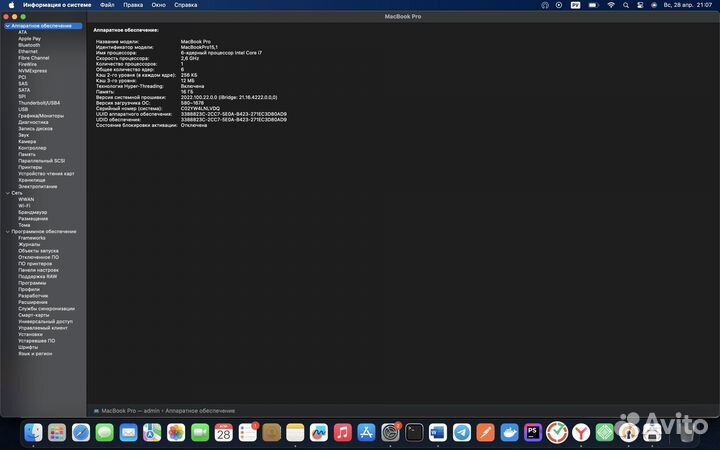Launch Safari from the Dock

pyautogui.click(x=81, y=432)
